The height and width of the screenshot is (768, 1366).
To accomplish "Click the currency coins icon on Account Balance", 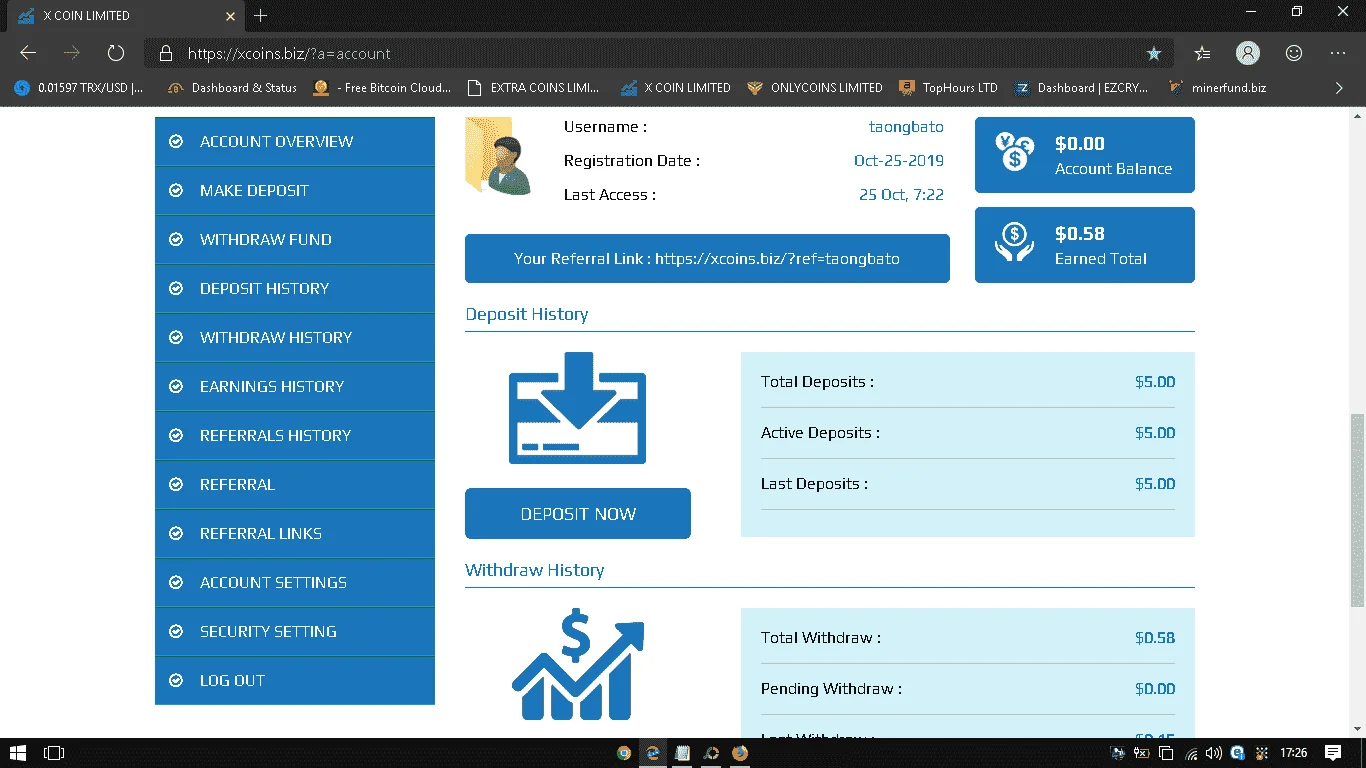I will point(1014,152).
